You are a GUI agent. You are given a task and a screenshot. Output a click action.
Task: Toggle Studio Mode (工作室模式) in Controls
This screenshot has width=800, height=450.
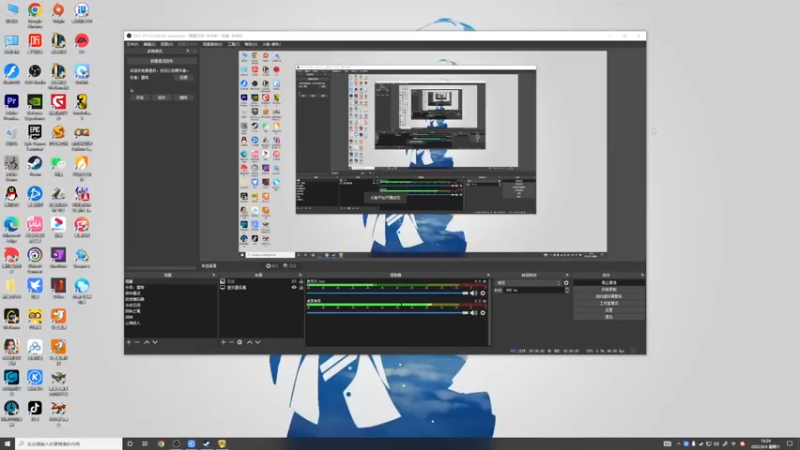click(609, 303)
